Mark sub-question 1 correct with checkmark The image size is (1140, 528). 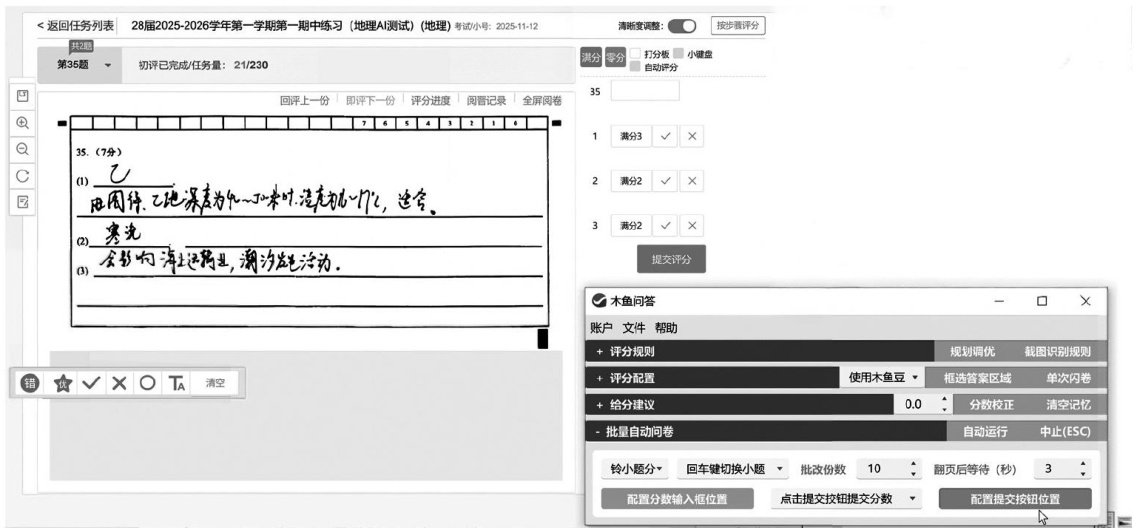pyautogui.click(x=666, y=136)
